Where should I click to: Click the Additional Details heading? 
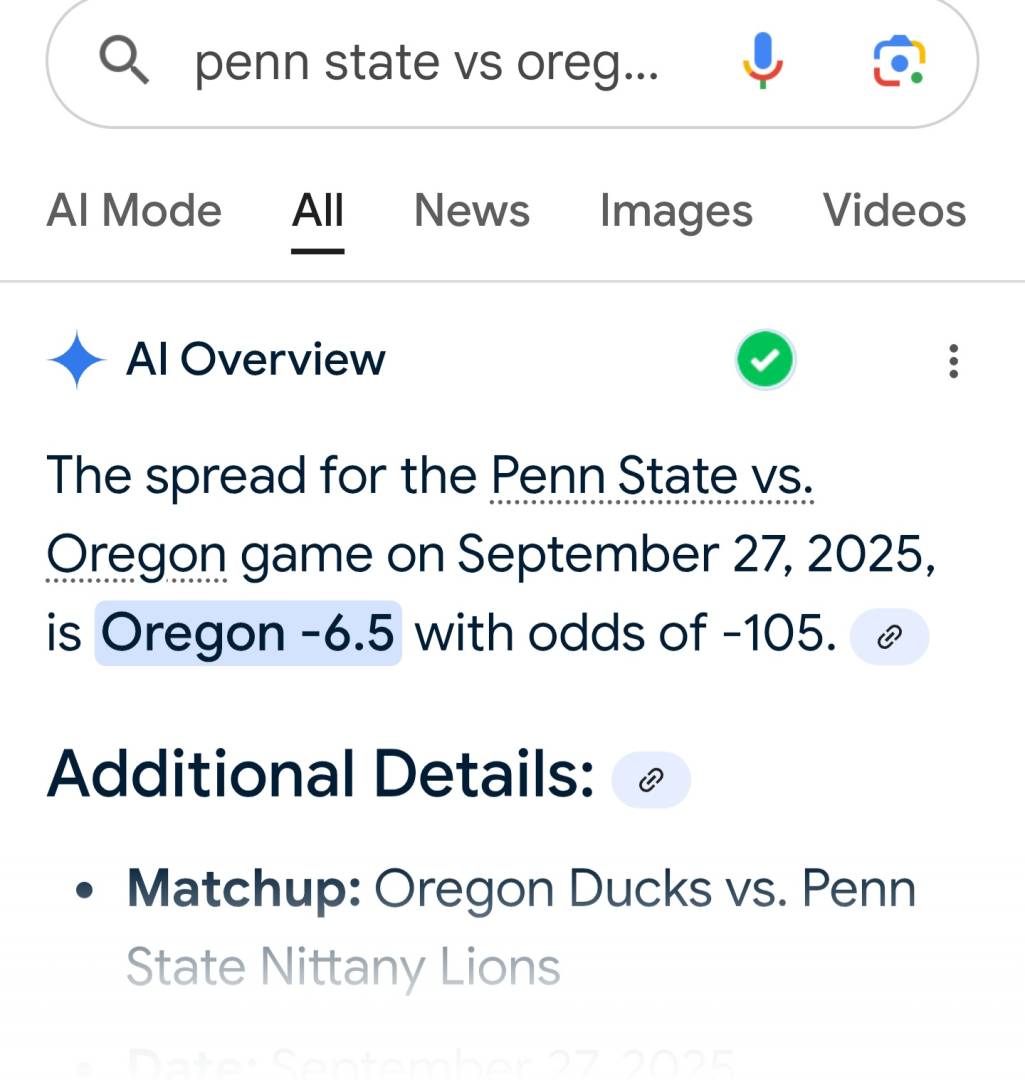click(320, 775)
